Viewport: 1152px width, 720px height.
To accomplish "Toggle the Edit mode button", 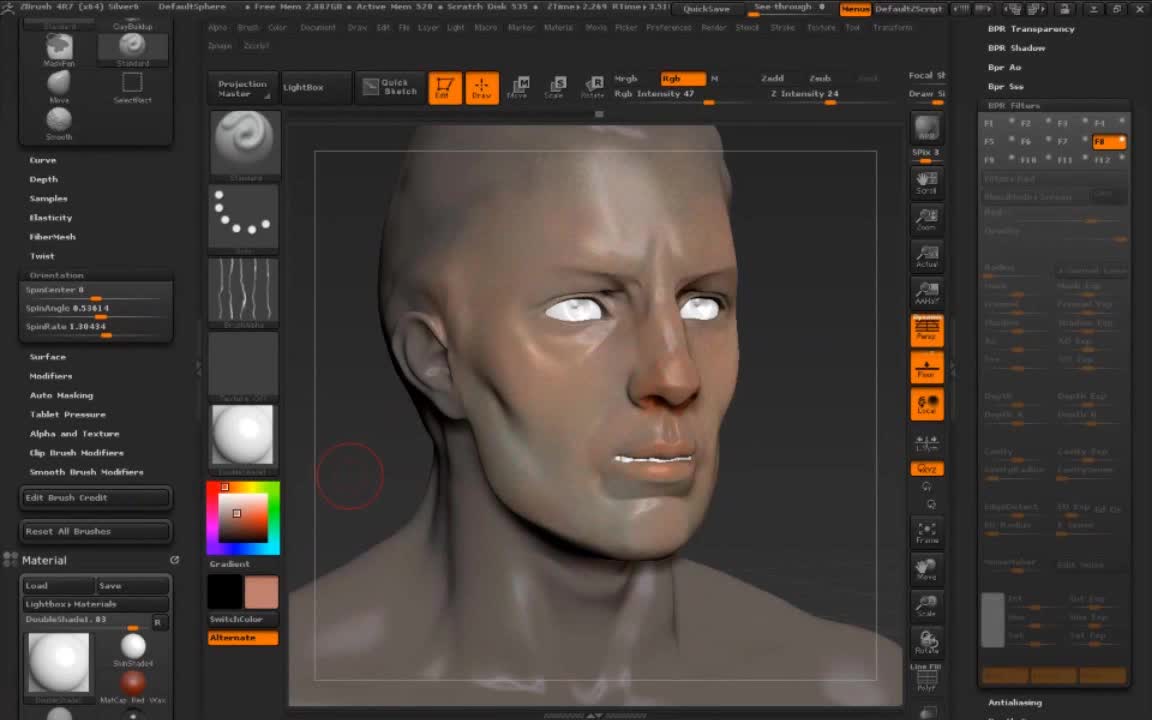I will (x=444, y=87).
